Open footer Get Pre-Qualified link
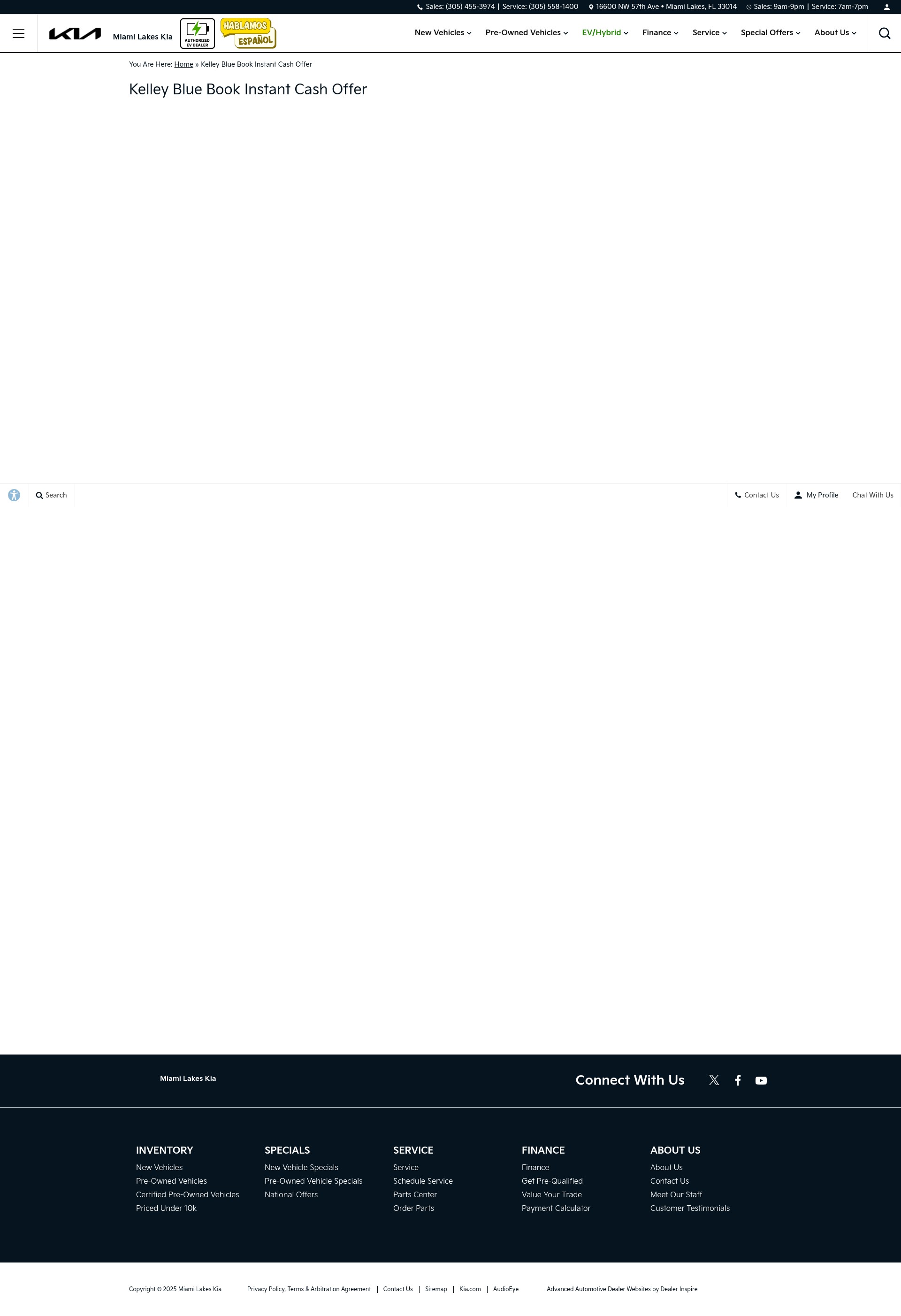 [x=552, y=1181]
